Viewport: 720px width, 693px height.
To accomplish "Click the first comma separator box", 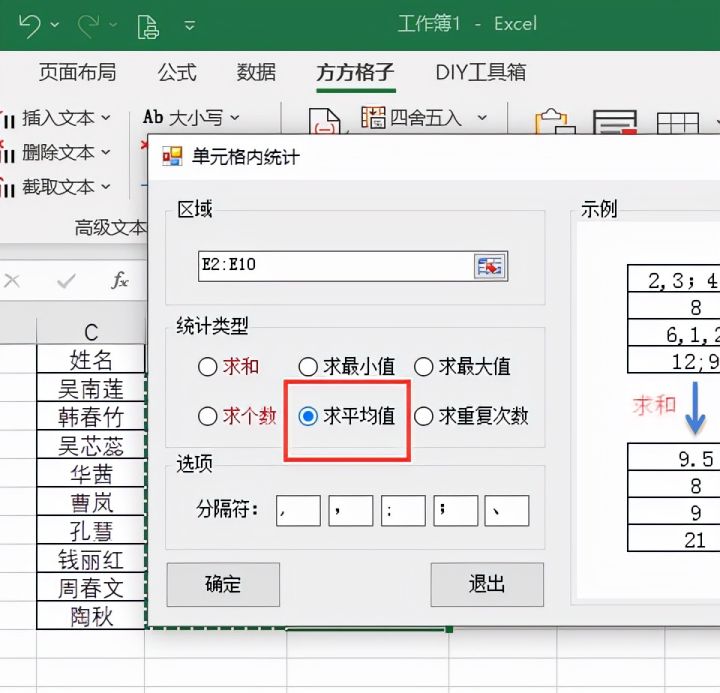I will [298, 510].
